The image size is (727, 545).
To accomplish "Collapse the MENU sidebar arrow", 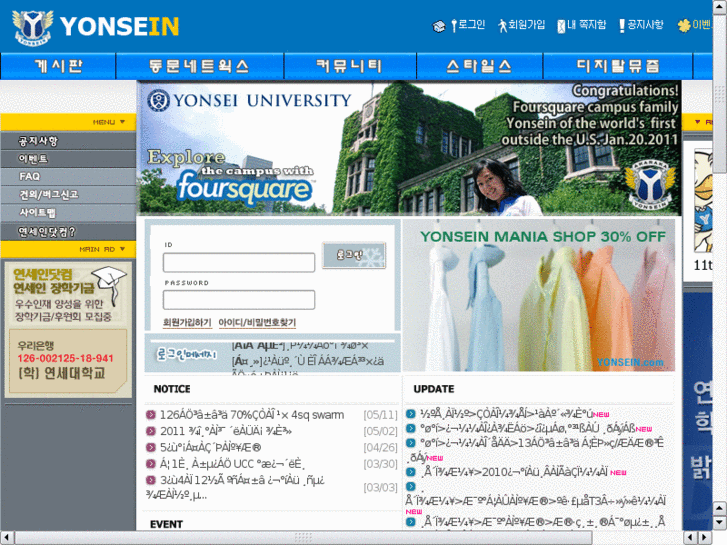I will [x=122, y=122].
